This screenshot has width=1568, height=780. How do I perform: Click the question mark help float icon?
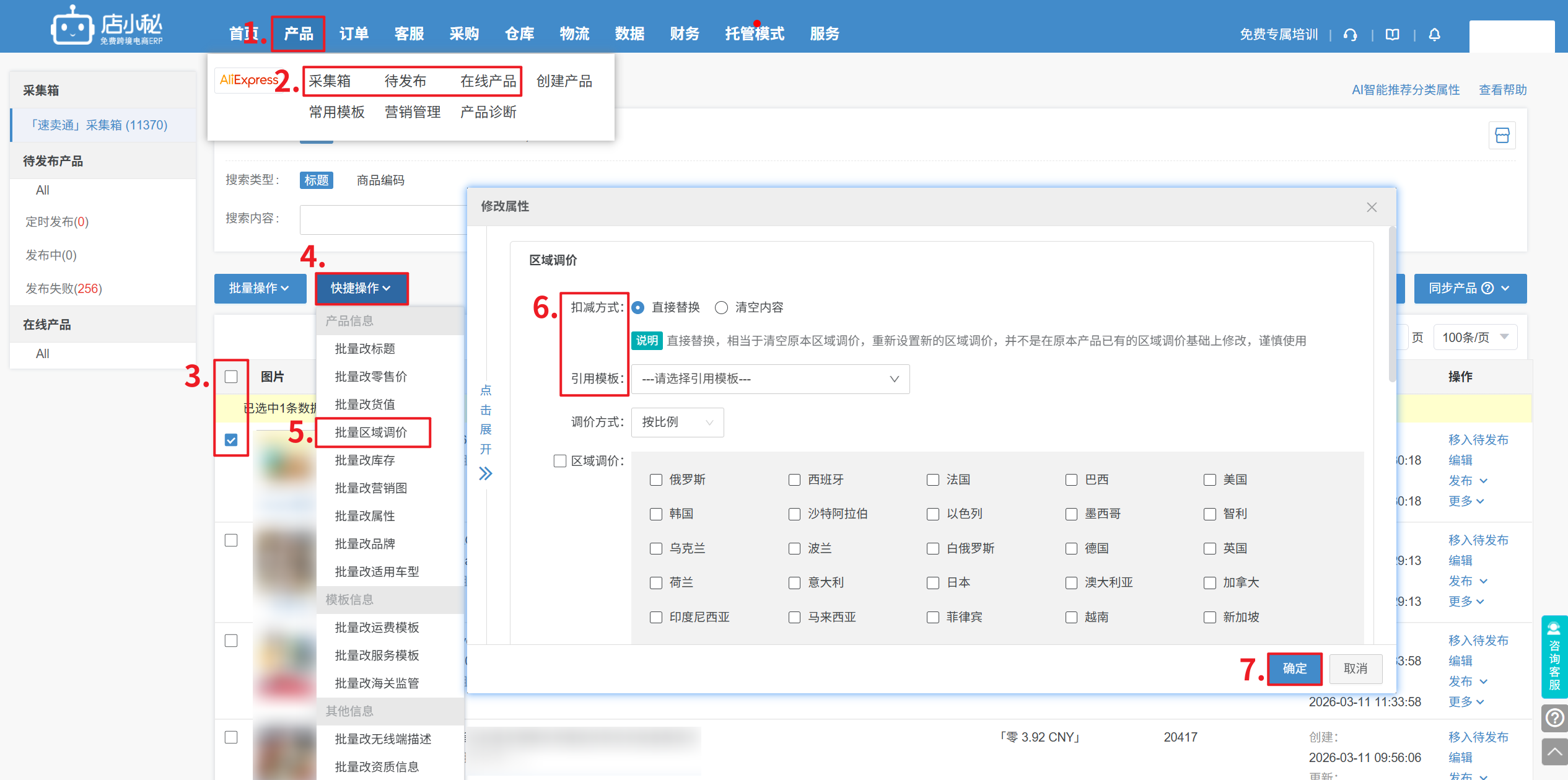[1554, 718]
